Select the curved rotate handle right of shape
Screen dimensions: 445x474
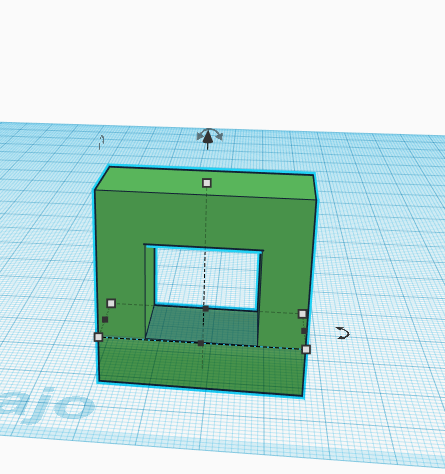point(343,333)
